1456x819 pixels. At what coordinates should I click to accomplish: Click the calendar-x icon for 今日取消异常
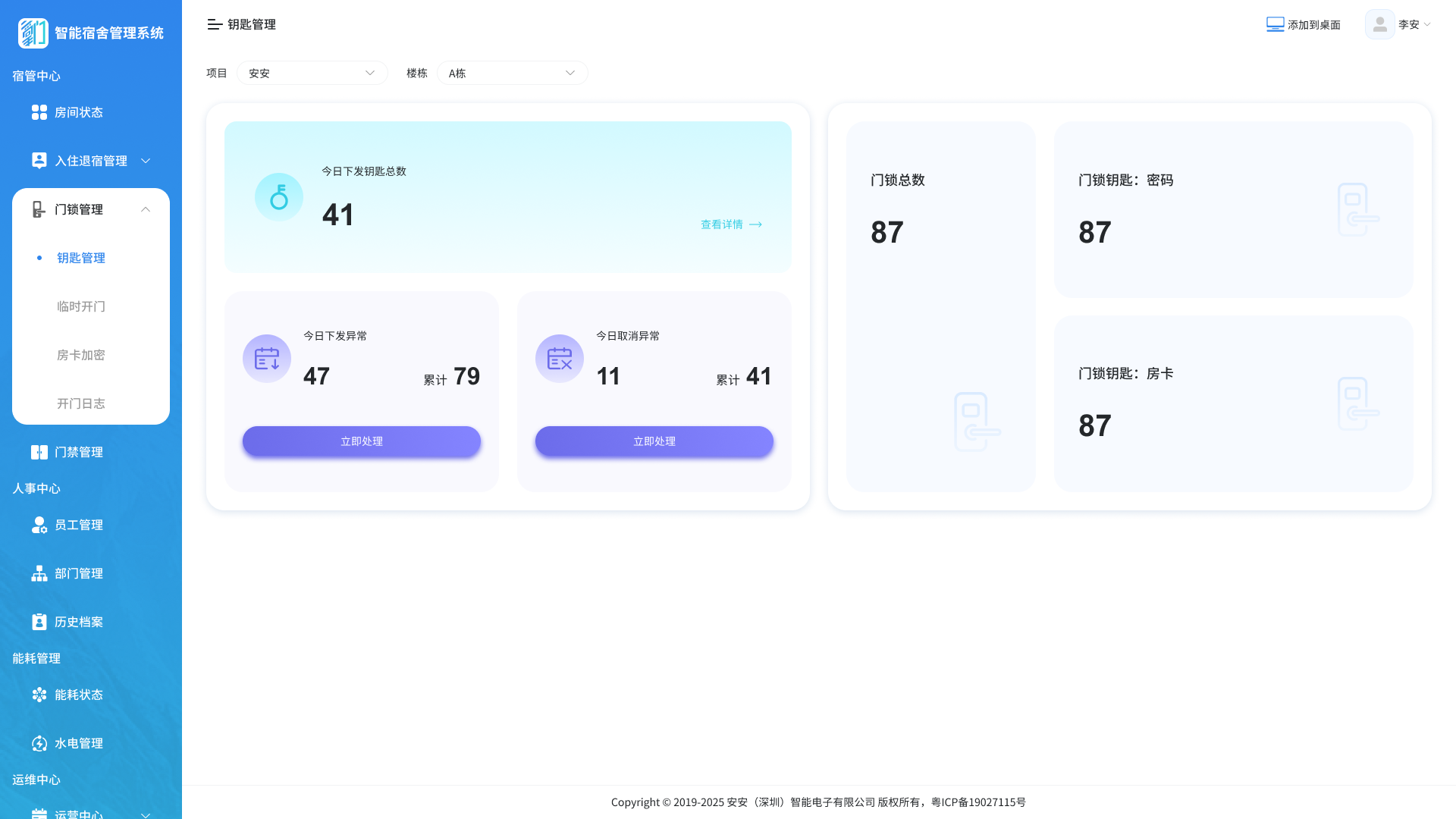pyautogui.click(x=560, y=359)
